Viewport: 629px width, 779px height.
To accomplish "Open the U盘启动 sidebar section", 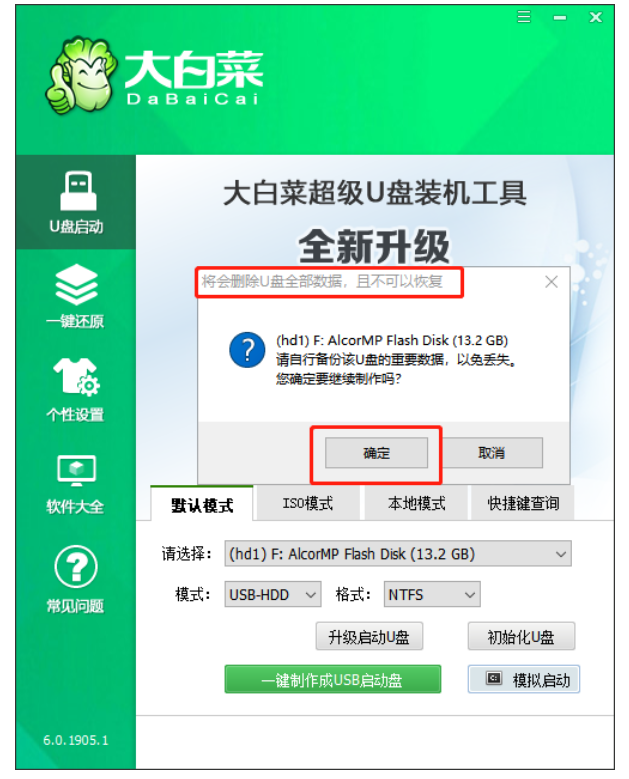I will [76, 202].
